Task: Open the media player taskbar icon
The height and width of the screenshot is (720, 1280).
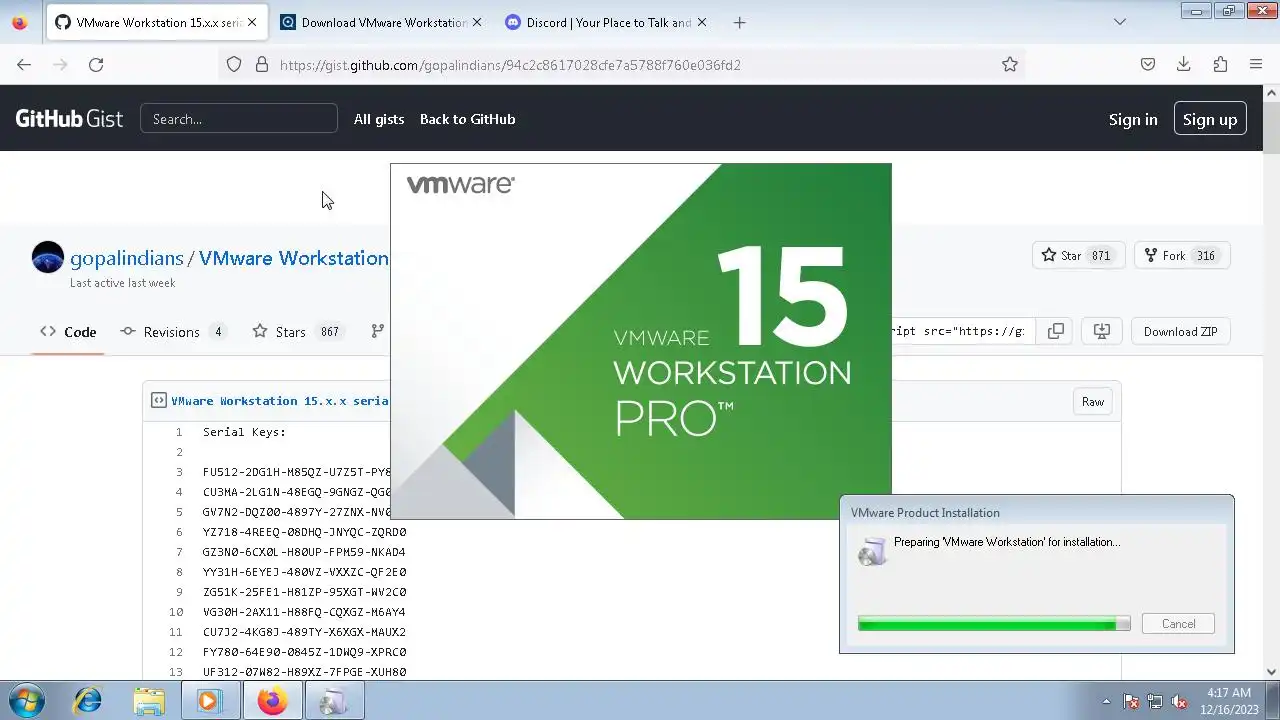Action: tap(210, 701)
